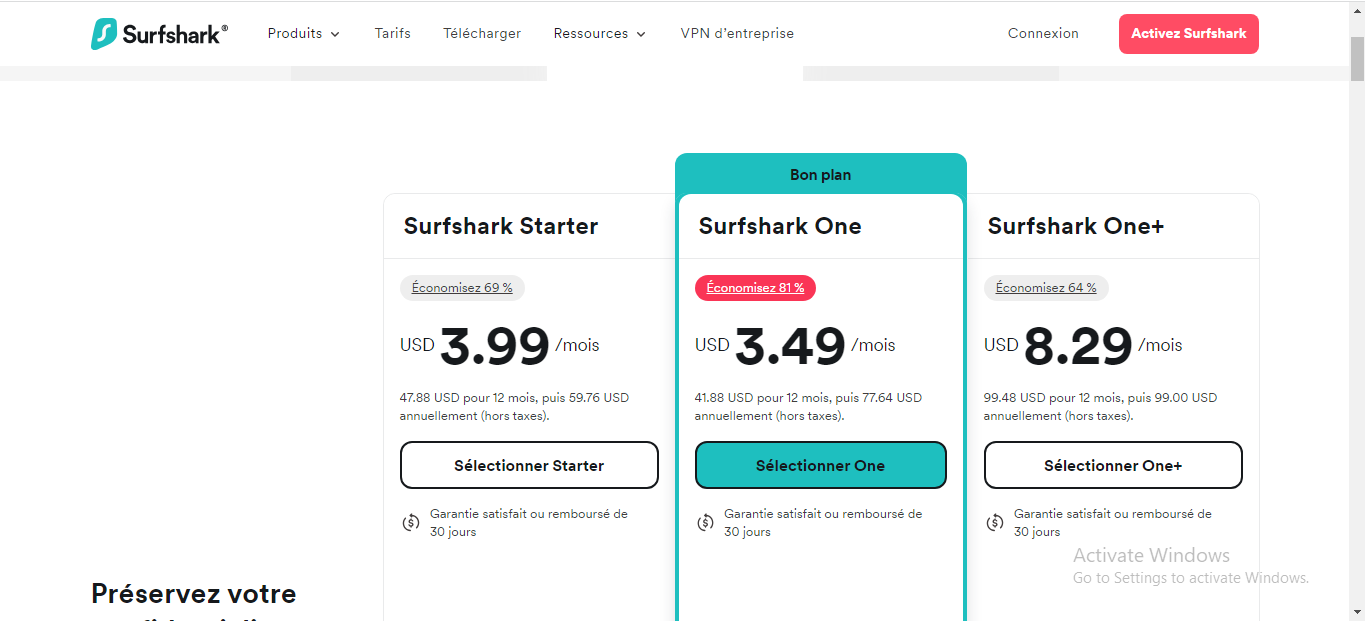
Task: Click the money-back guarantee icon under Starter
Action: click(411, 522)
